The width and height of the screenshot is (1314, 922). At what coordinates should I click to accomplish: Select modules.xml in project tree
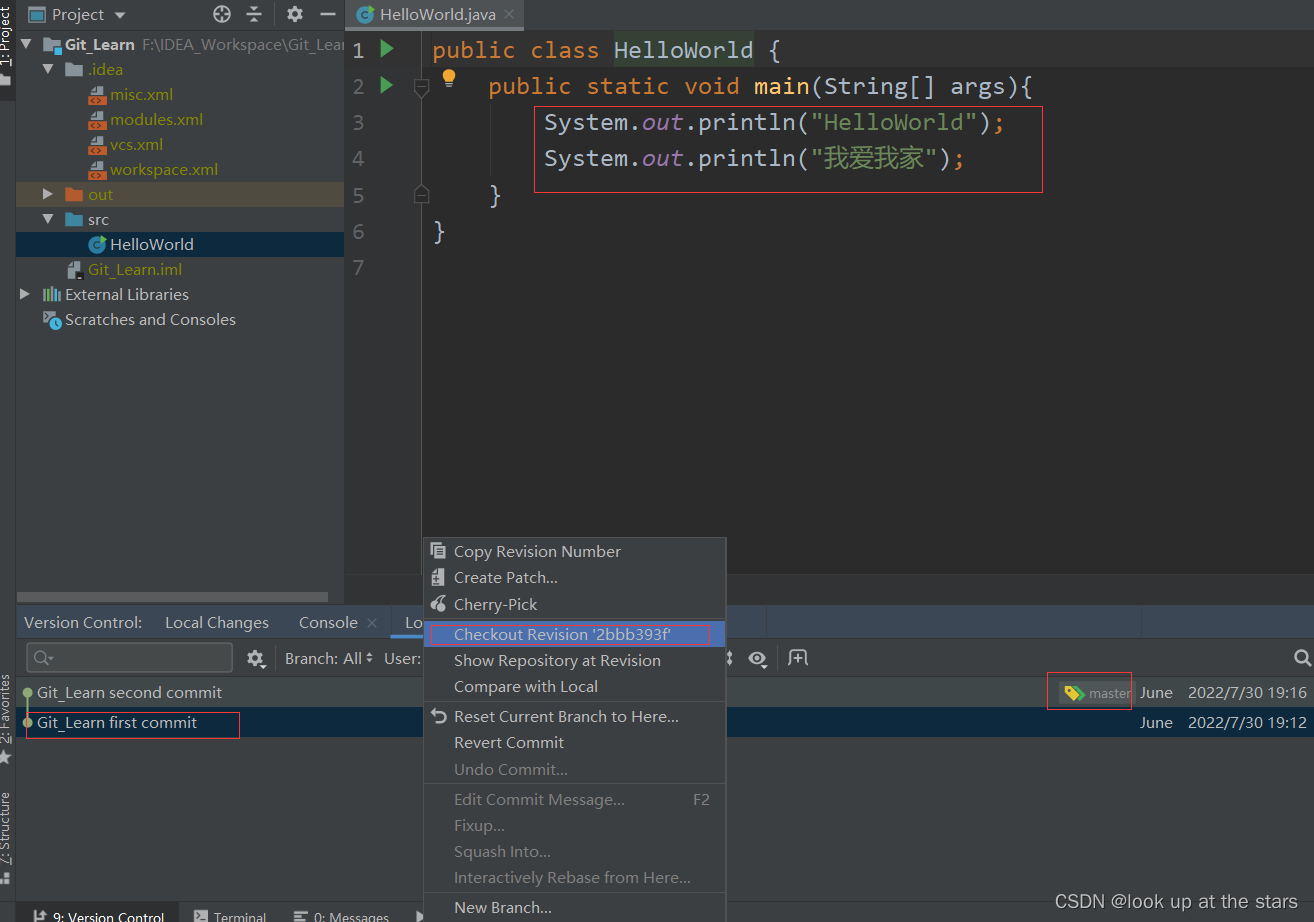(156, 120)
